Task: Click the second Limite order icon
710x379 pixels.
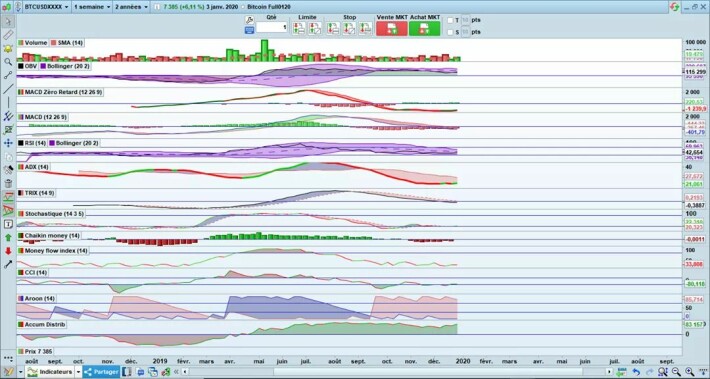Action: pyautogui.click(x=315, y=28)
